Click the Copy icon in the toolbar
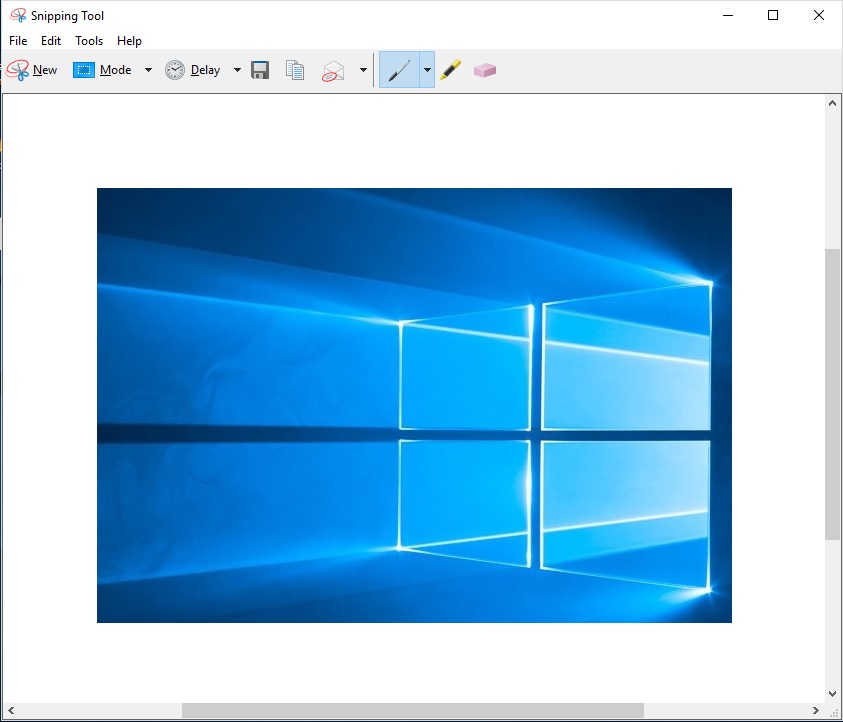The width and height of the screenshot is (843, 722). pyautogui.click(x=295, y=70)
